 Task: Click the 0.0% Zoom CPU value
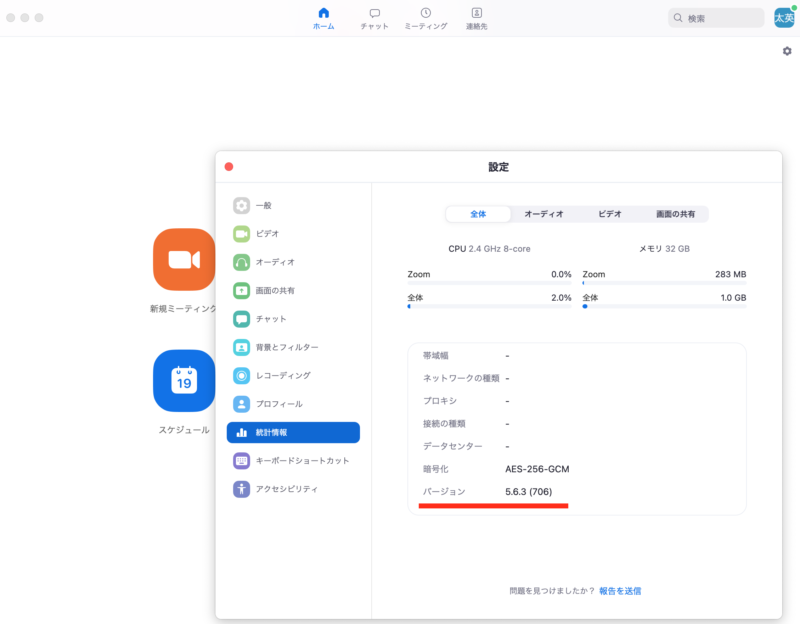coord(561,274)
